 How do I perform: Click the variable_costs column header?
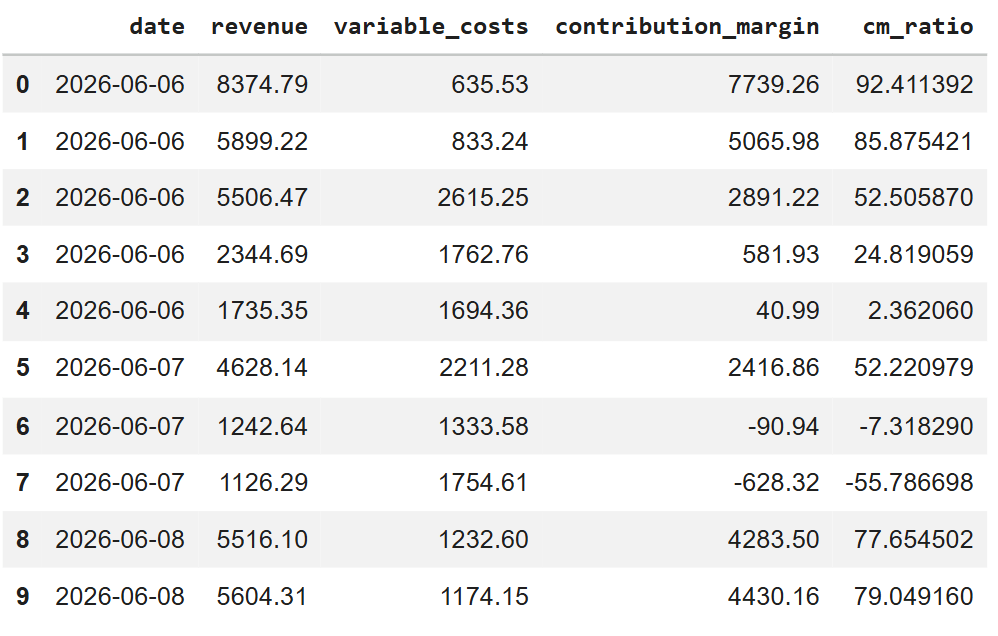pyautogui.click(x=431, y=27)
